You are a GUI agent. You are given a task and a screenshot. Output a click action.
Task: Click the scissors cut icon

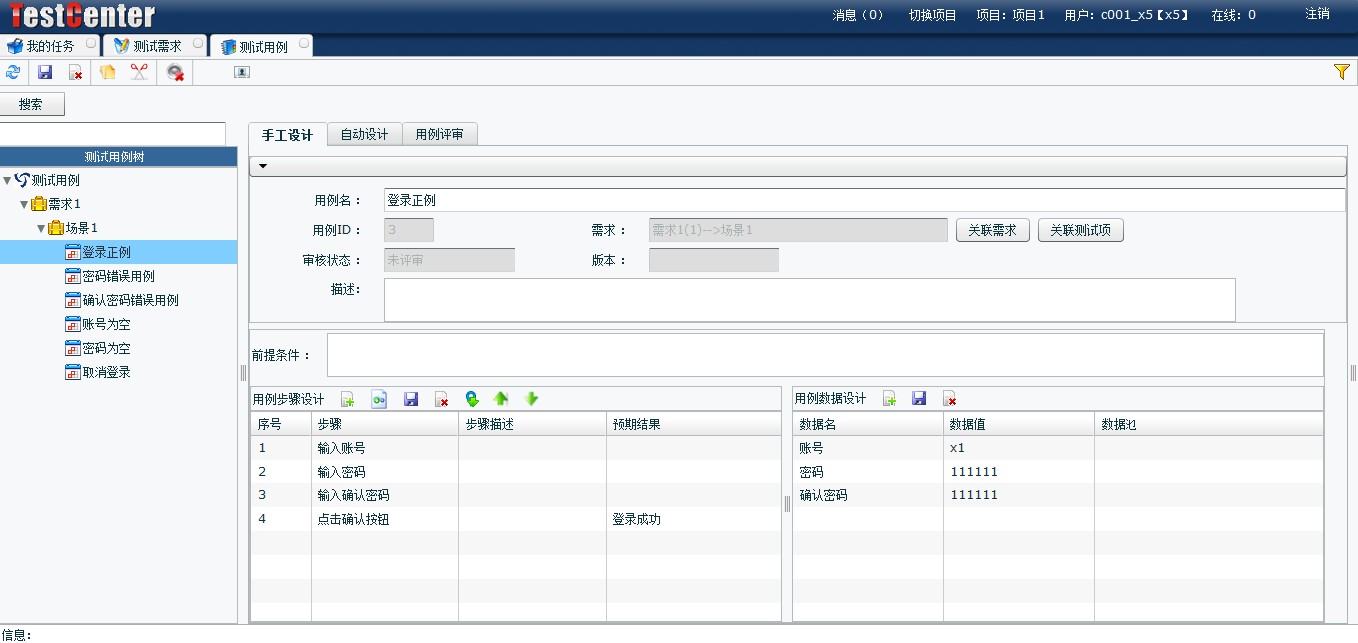[139, 72]
